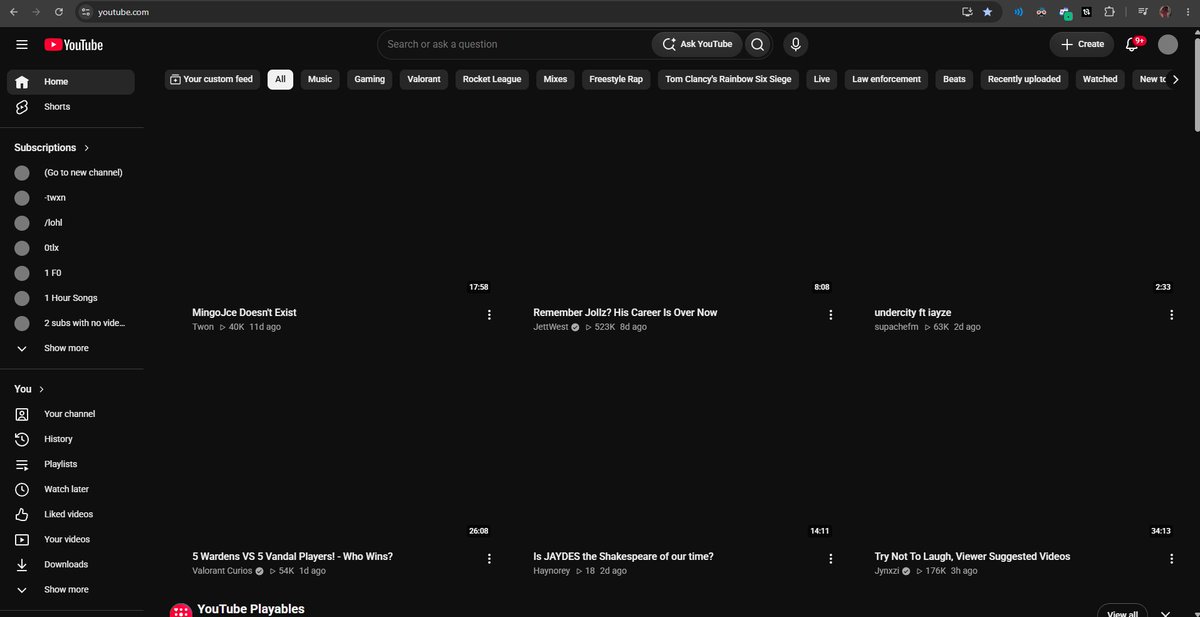Screen dimensions: 1200x617
Task: Go back in browser history
Action: click(x=14, y=12)
